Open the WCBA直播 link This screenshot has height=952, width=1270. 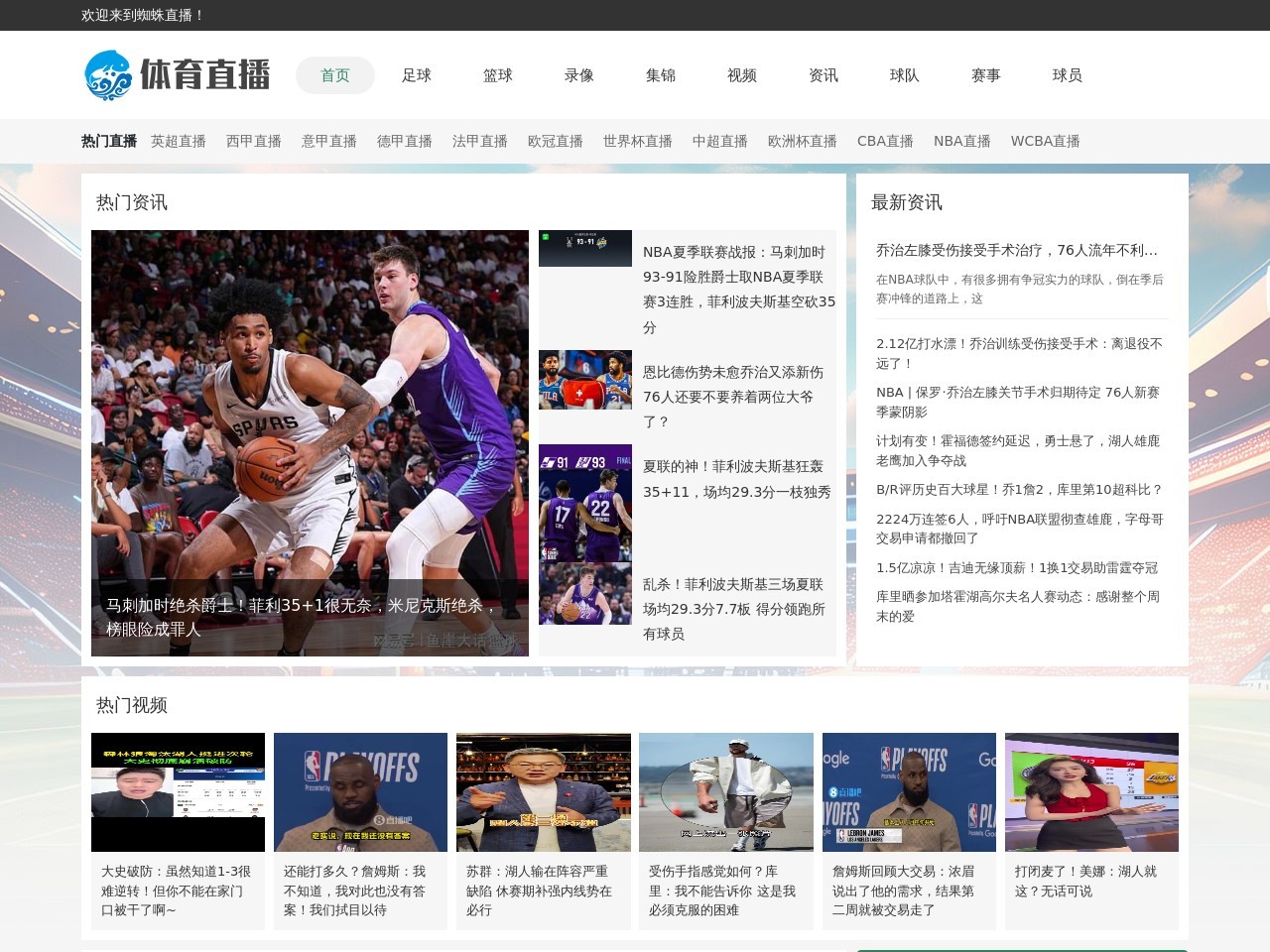coord(1045,141)
